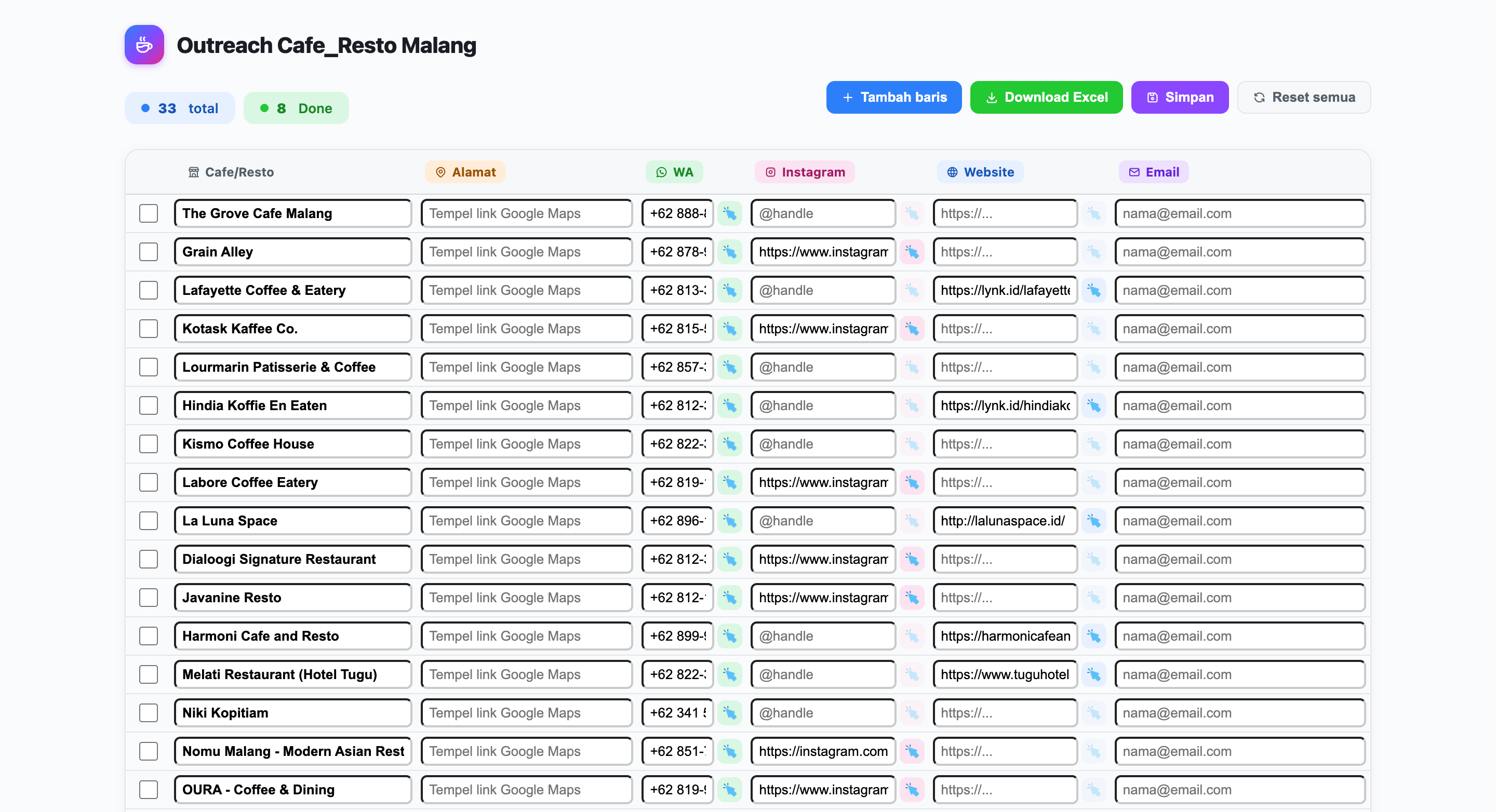This screenshot has width=1496, height=812.
Task: Click the coffee cup app logo
Action: pyautogui.click(x=144, y=45)
